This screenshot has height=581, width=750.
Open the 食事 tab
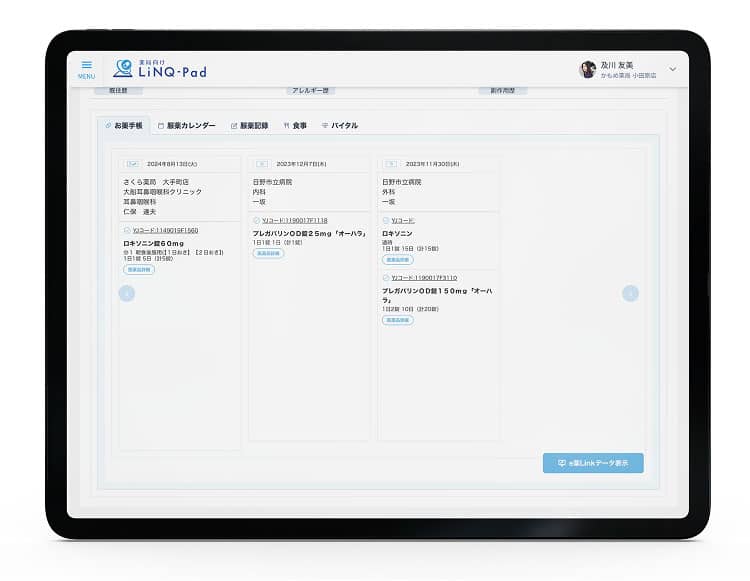(296, 126)
